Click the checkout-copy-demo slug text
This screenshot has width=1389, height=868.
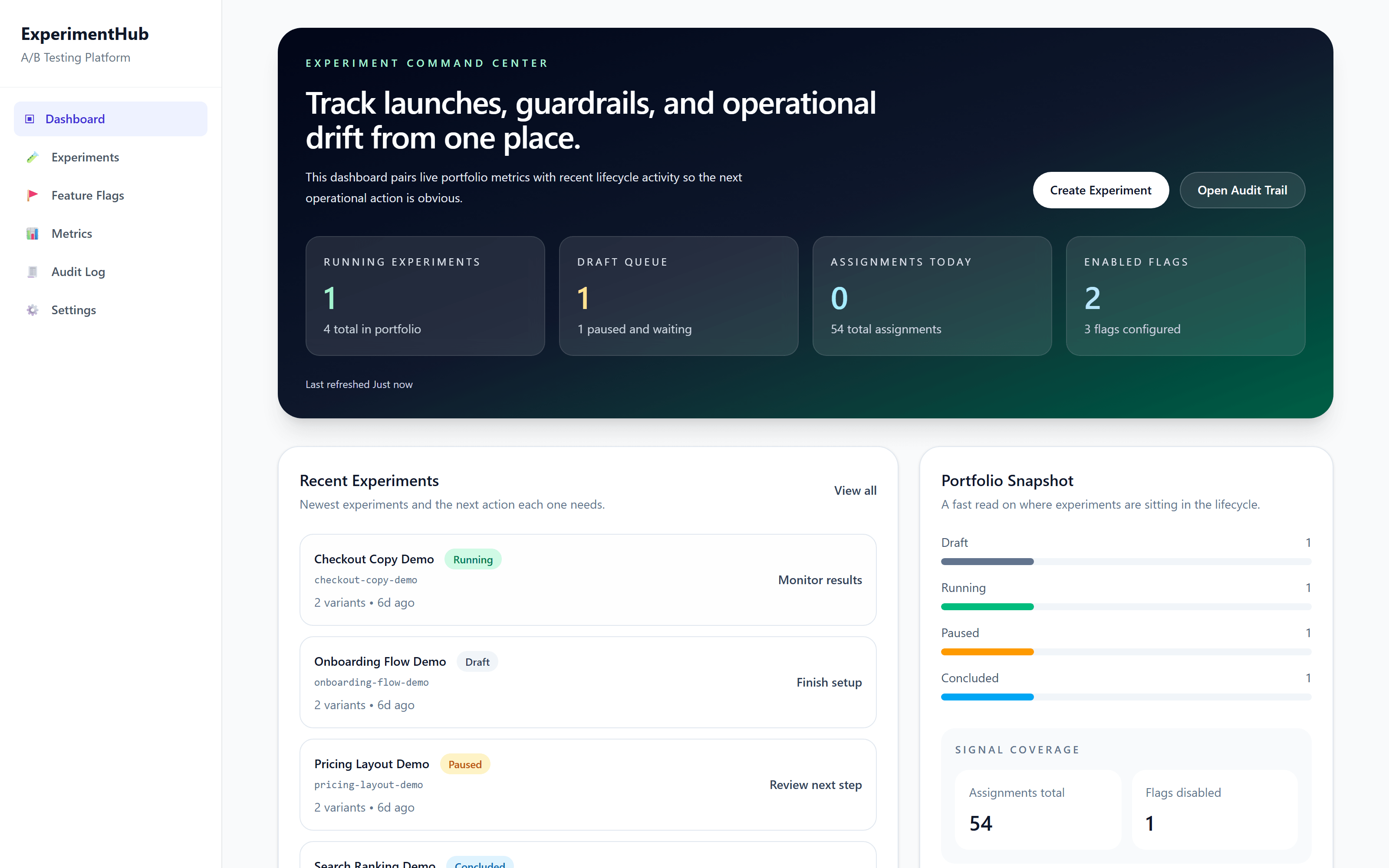click(365, 580)
